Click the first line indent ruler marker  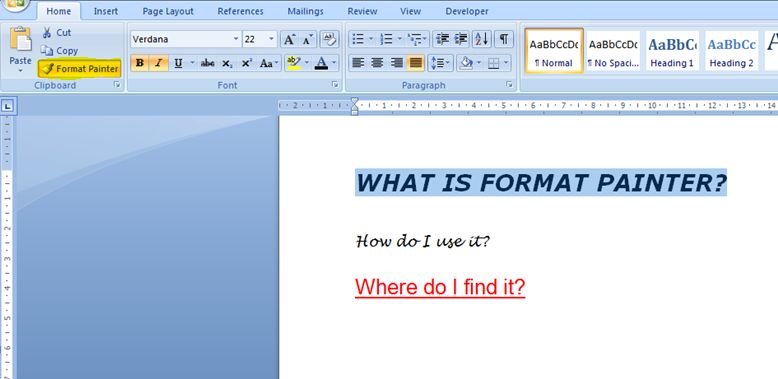354,101
